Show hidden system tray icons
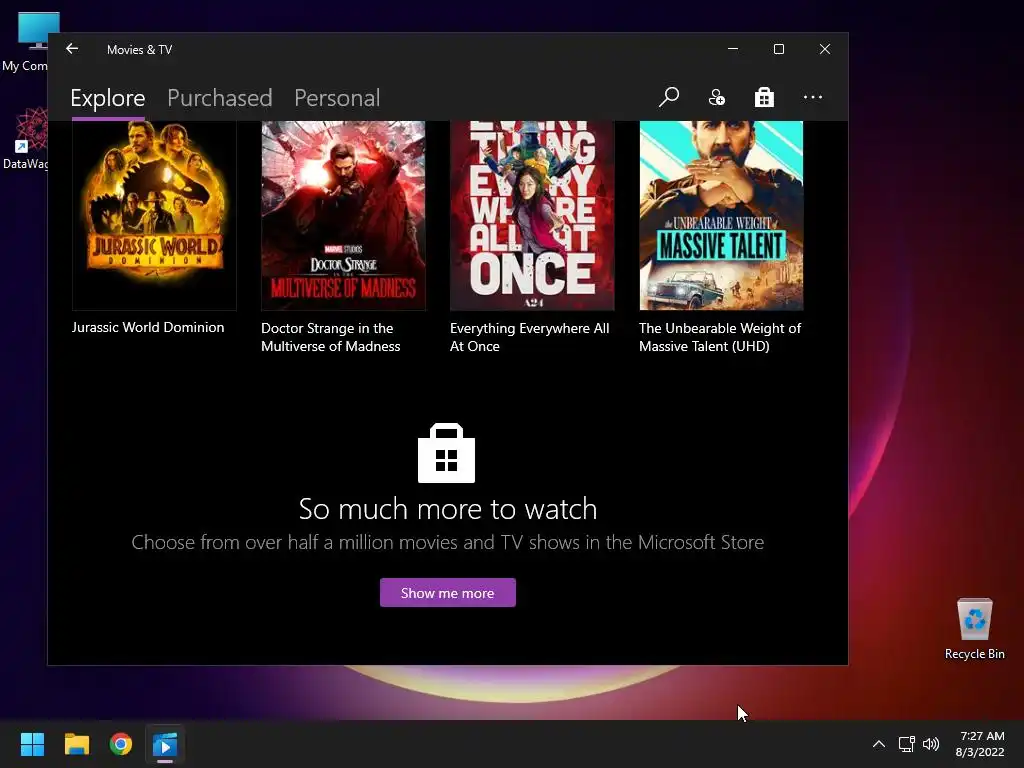Image resolution: width=1024 pixels, height=768 pixels. click(x=879, y=744)
